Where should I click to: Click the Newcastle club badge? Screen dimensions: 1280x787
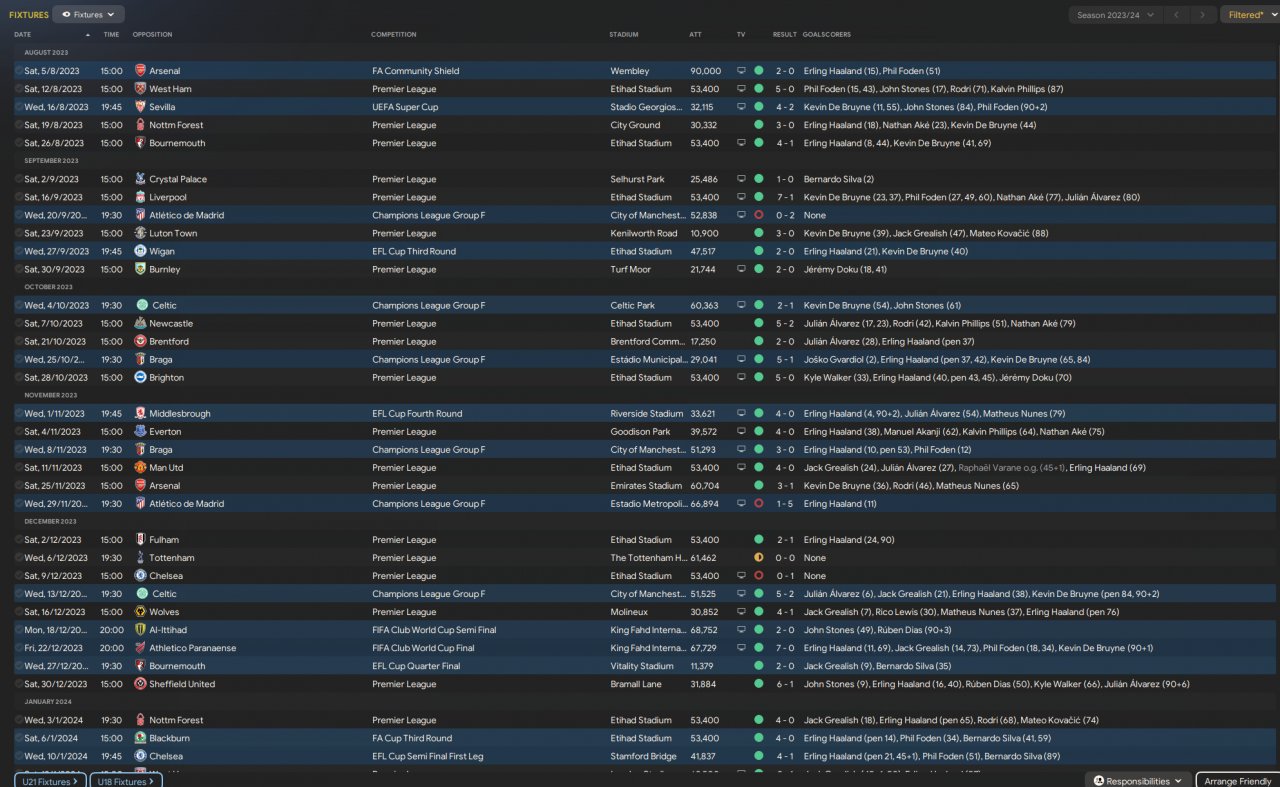pyautogui.click(x=140, y=323)
